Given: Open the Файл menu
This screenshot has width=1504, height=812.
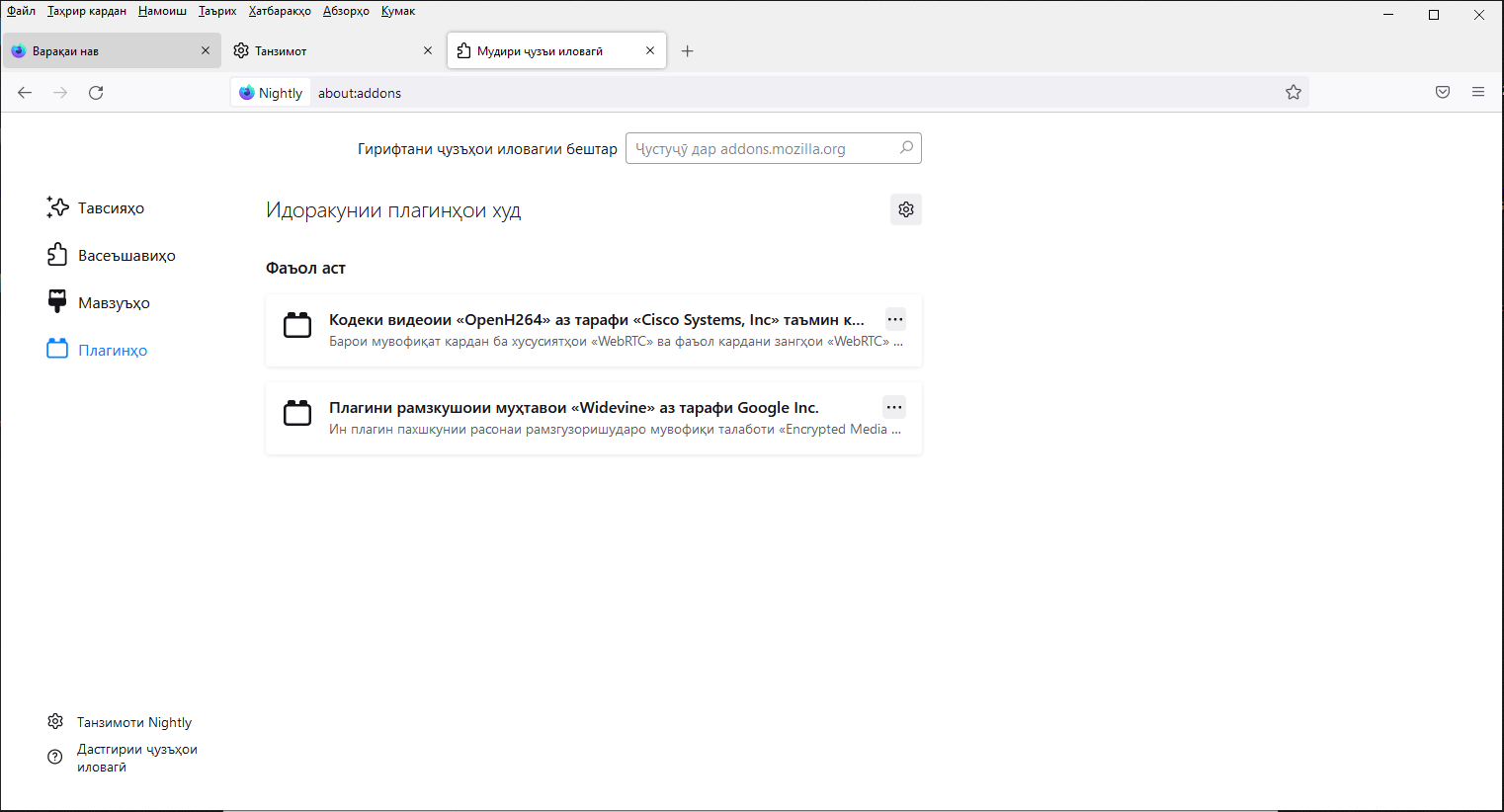Looking at the screenshot, I should point(21,11).
